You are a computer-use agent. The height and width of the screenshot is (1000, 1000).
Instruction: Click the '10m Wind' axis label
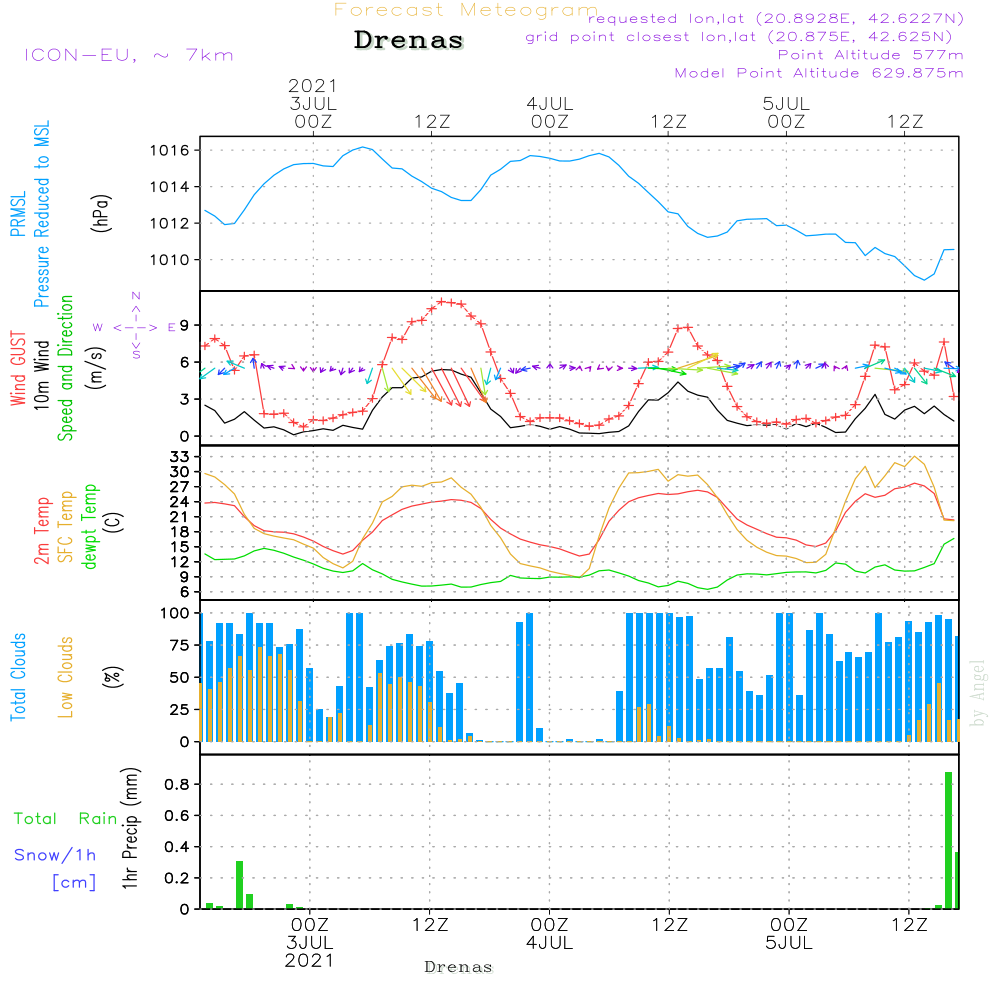tap(41, 374)
